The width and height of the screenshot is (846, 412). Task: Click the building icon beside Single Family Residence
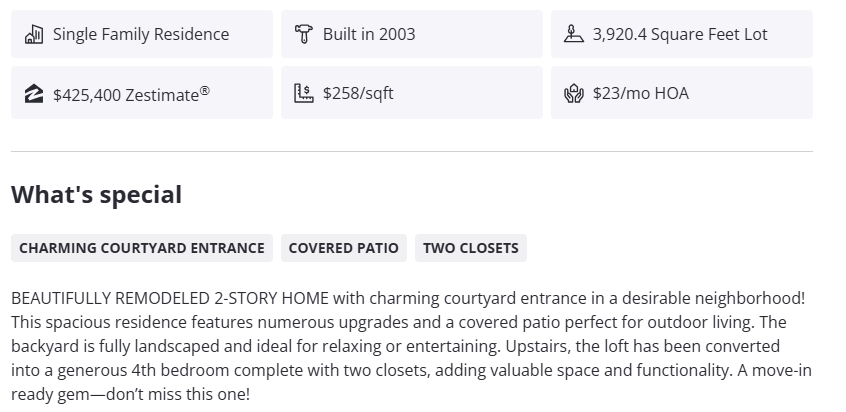[x=34, y=34]
